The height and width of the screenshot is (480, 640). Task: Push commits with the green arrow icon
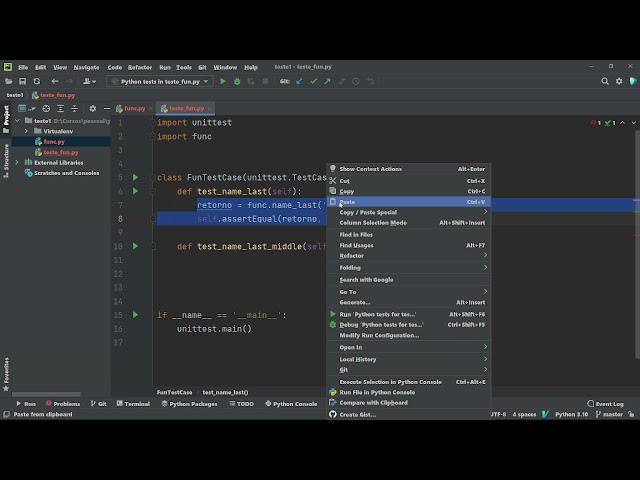coord(327,82)
